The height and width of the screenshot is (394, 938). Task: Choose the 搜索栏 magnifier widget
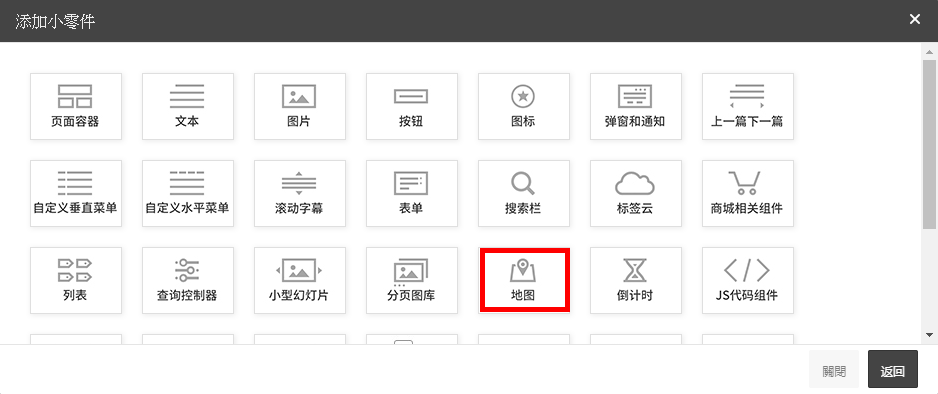[524, 193]
